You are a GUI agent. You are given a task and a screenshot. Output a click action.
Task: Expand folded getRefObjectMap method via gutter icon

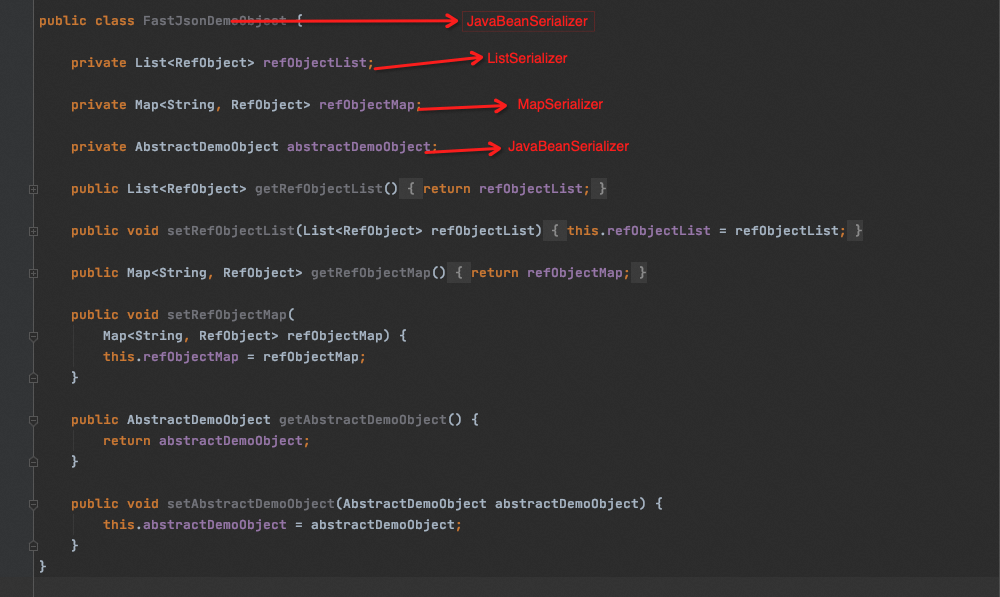point(33,274)
